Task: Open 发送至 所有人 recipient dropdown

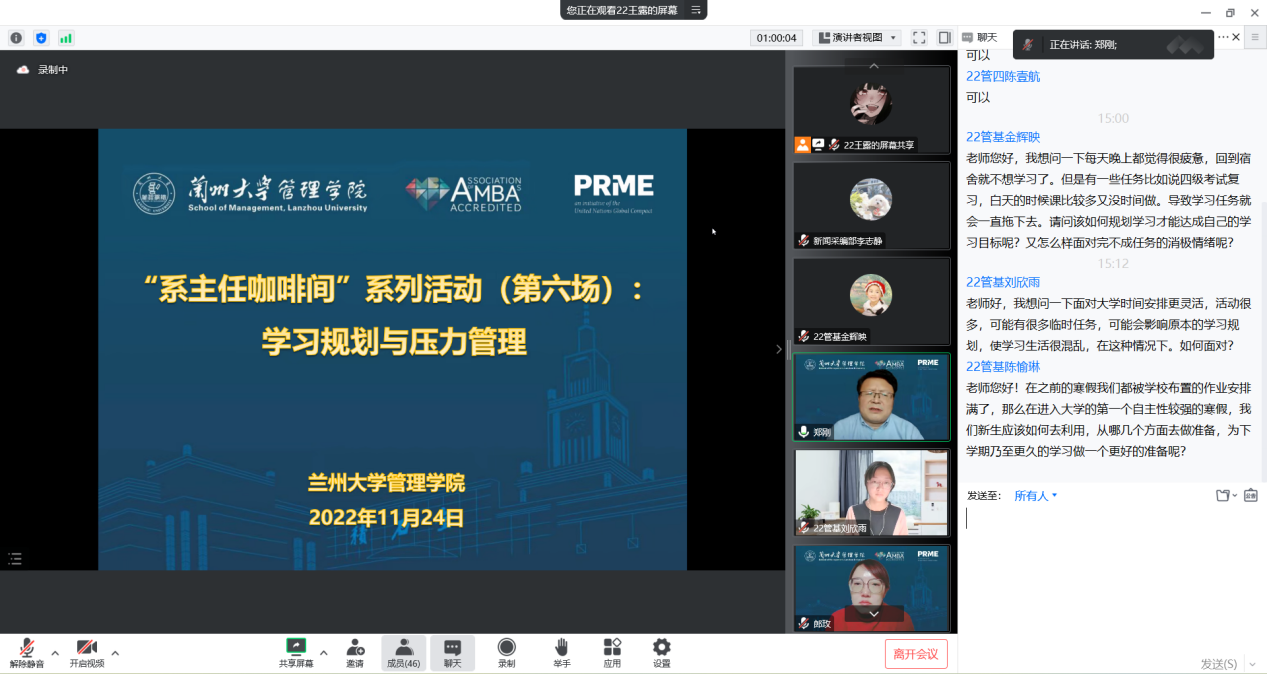Action: coord(1035,495)
